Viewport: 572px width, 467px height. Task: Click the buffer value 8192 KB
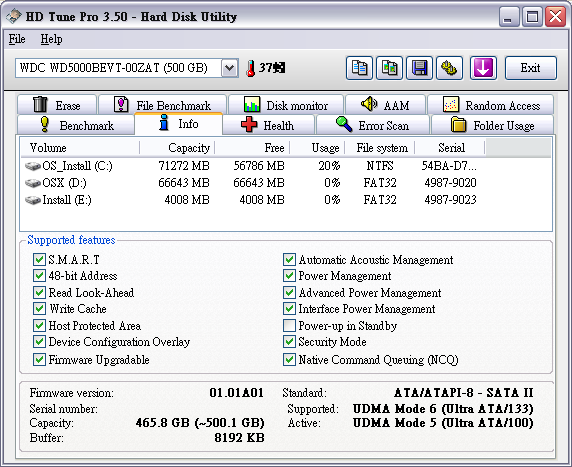coord(239,437)
